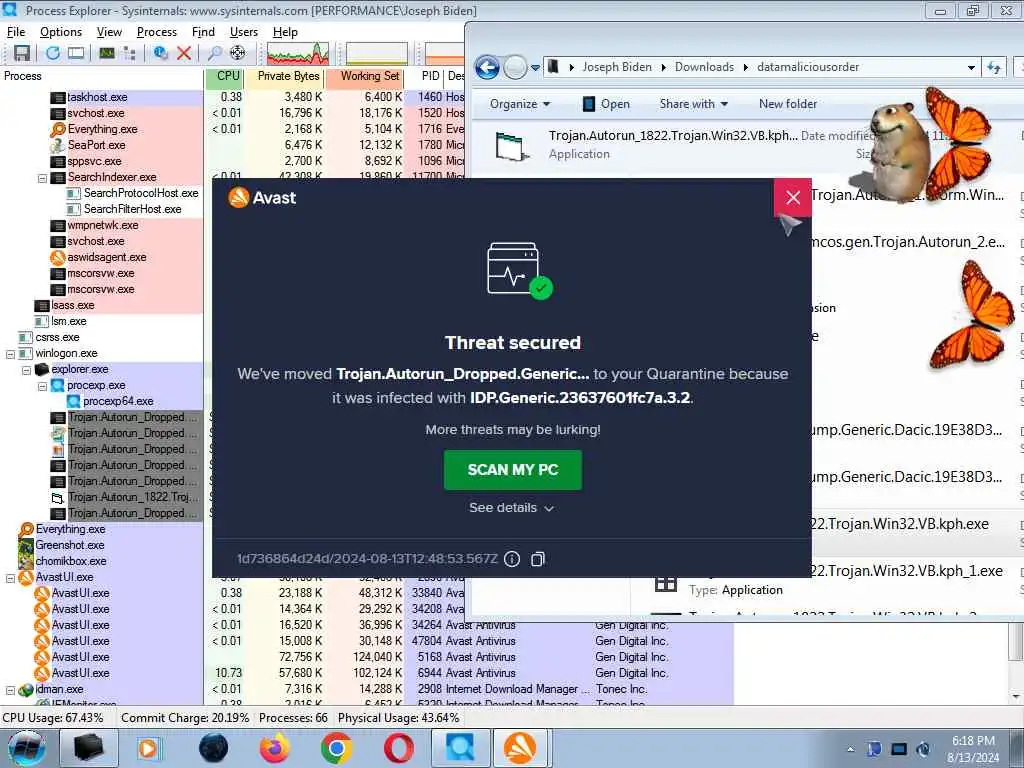Open the Help menu
Screen dimensions: 1024x768
[285, 32]
